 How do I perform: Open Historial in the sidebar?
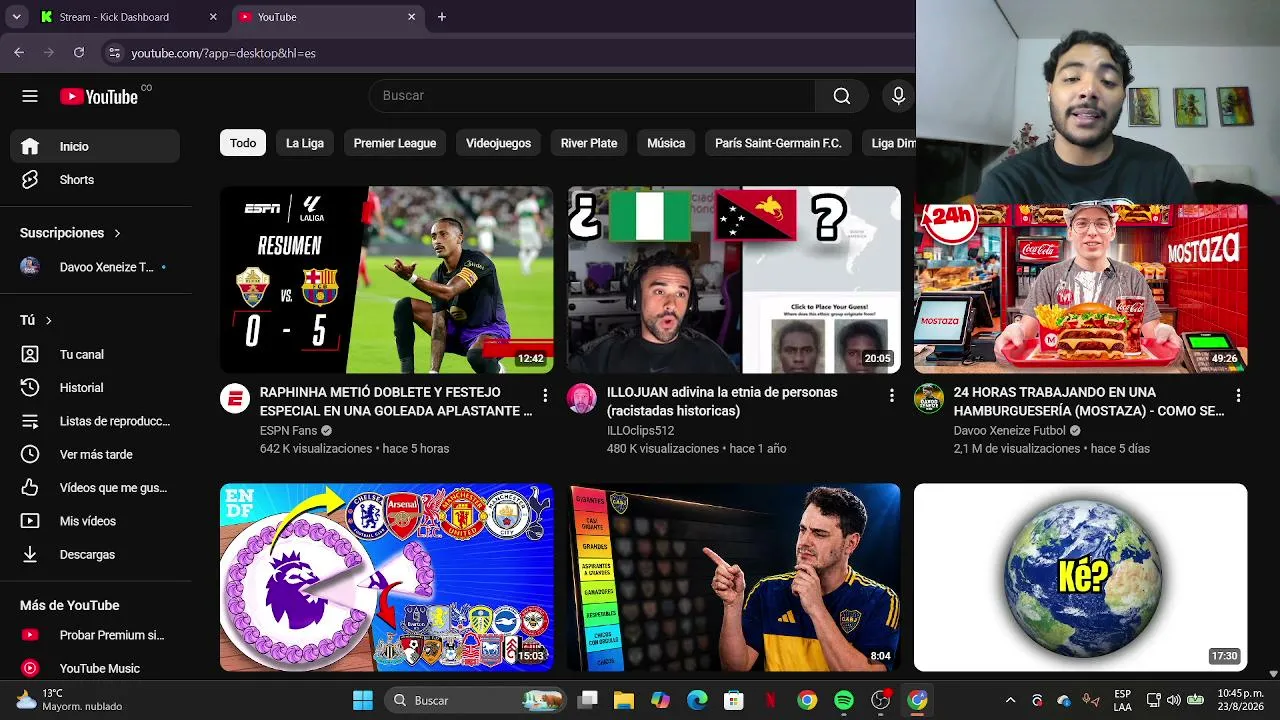95,387
